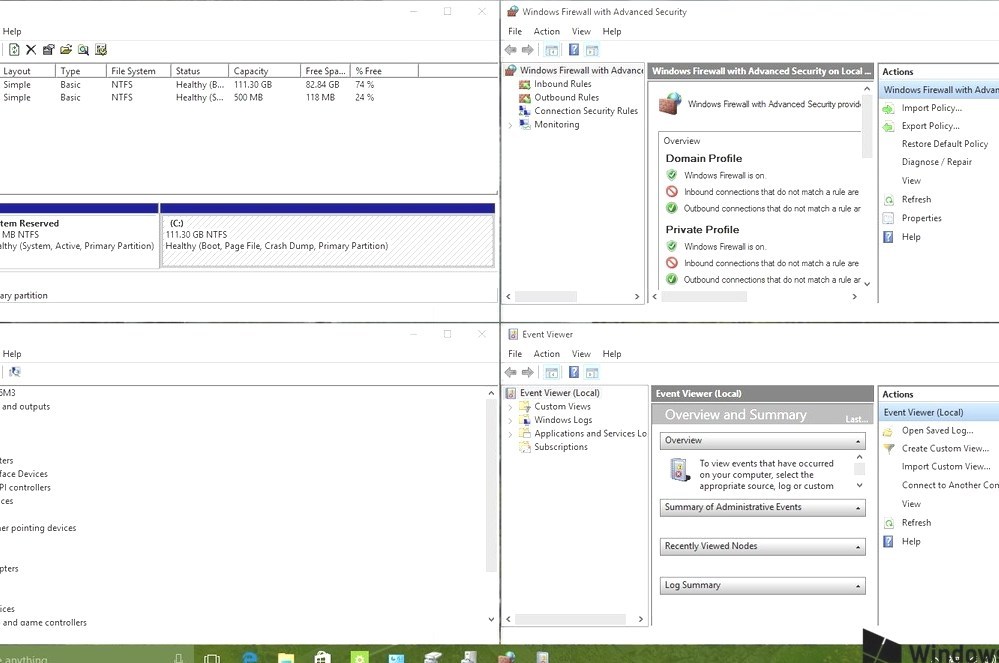Image resolution: width=999 pixels, height=663 pixels.
Task: Click Create Custom View in Event Viewer Actions pane
Action: pos(945,448)
